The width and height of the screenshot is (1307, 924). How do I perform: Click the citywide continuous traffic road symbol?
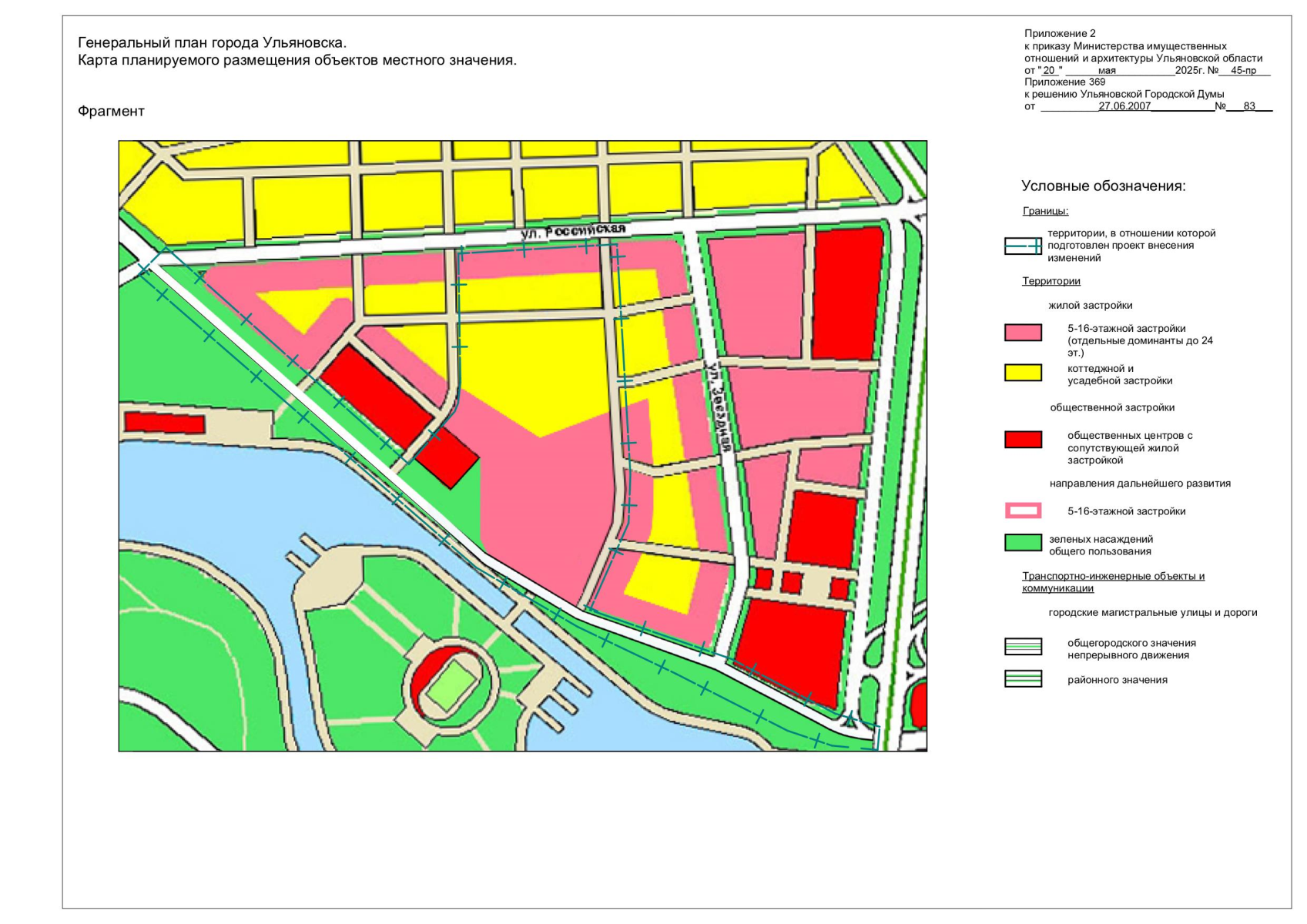(x=1023, y=647)
